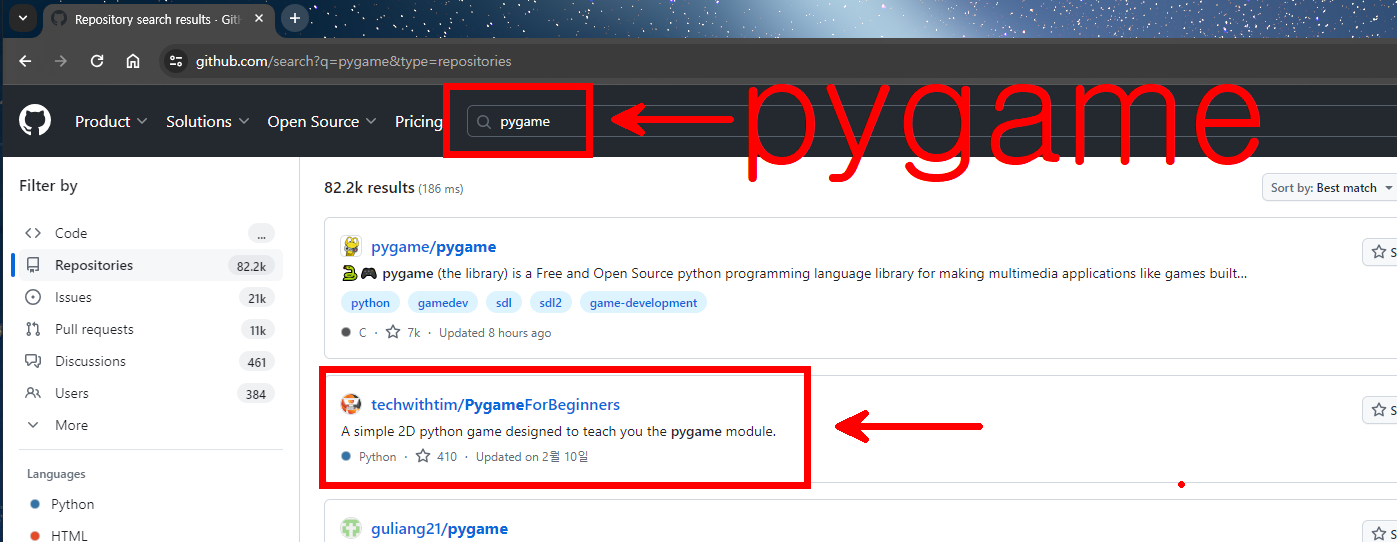Filter results by Pull requests

(x=147, y=329)
